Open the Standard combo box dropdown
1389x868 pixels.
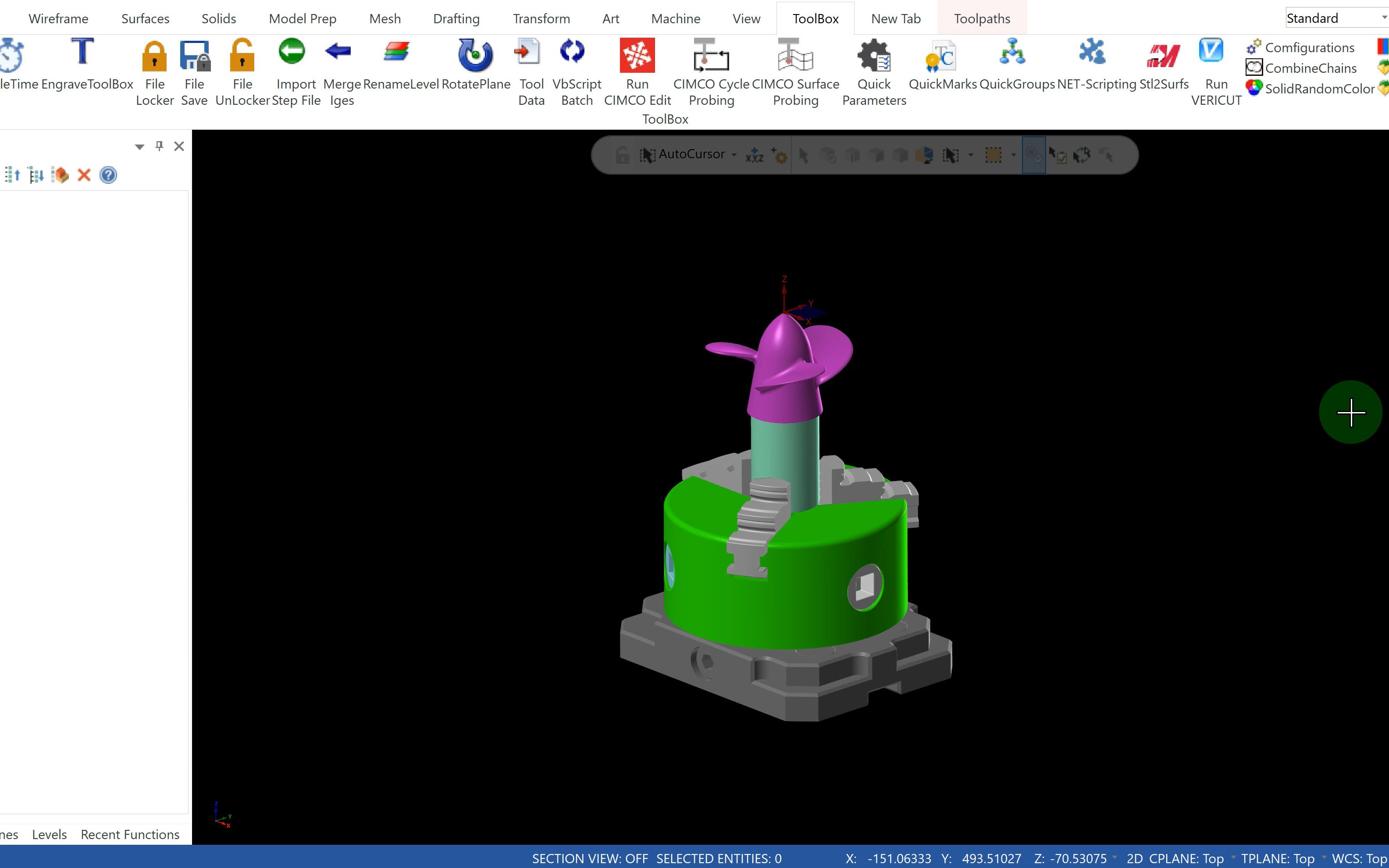coord(1383,18)
